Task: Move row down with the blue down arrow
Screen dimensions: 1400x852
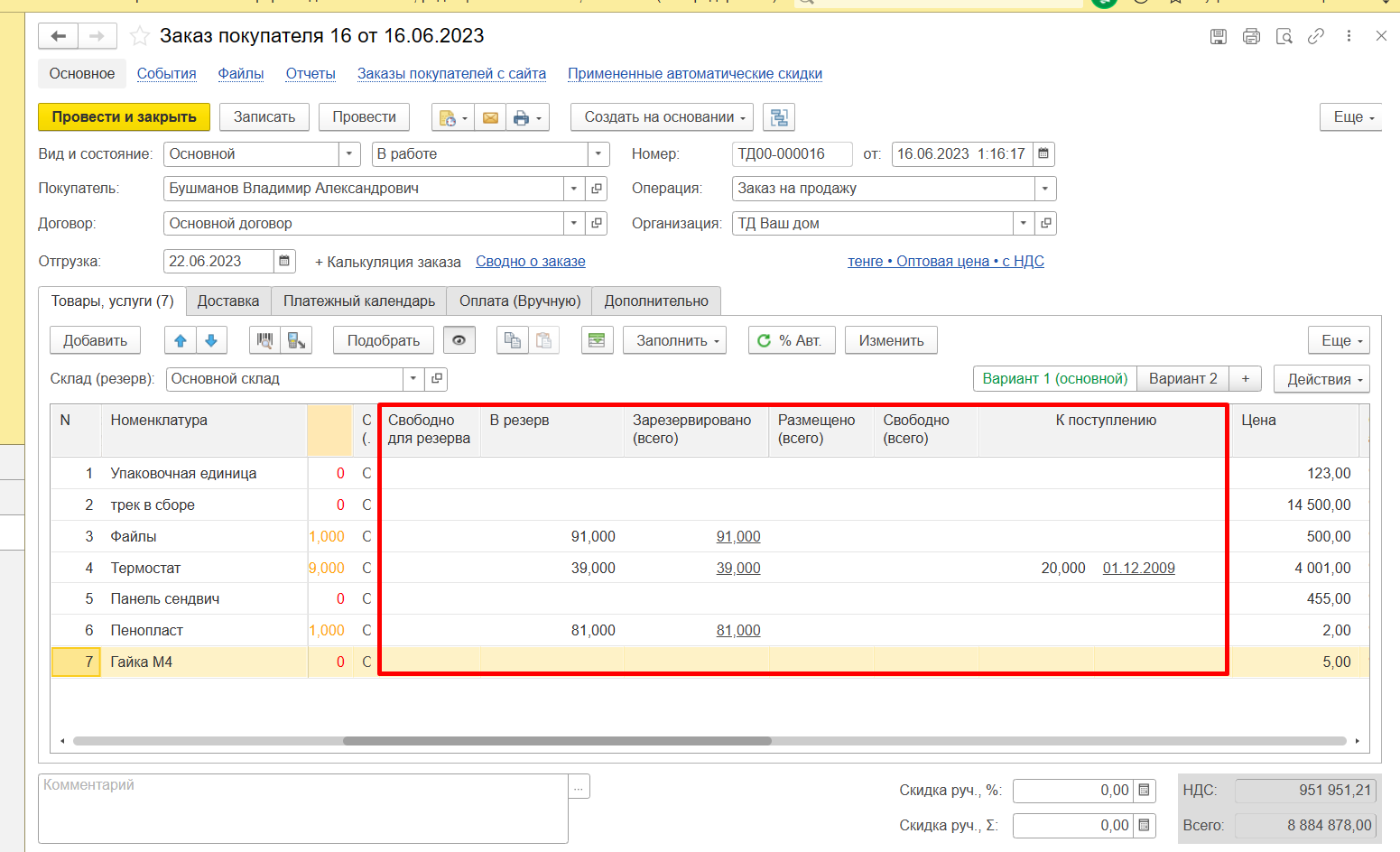Action: point(211,340)
